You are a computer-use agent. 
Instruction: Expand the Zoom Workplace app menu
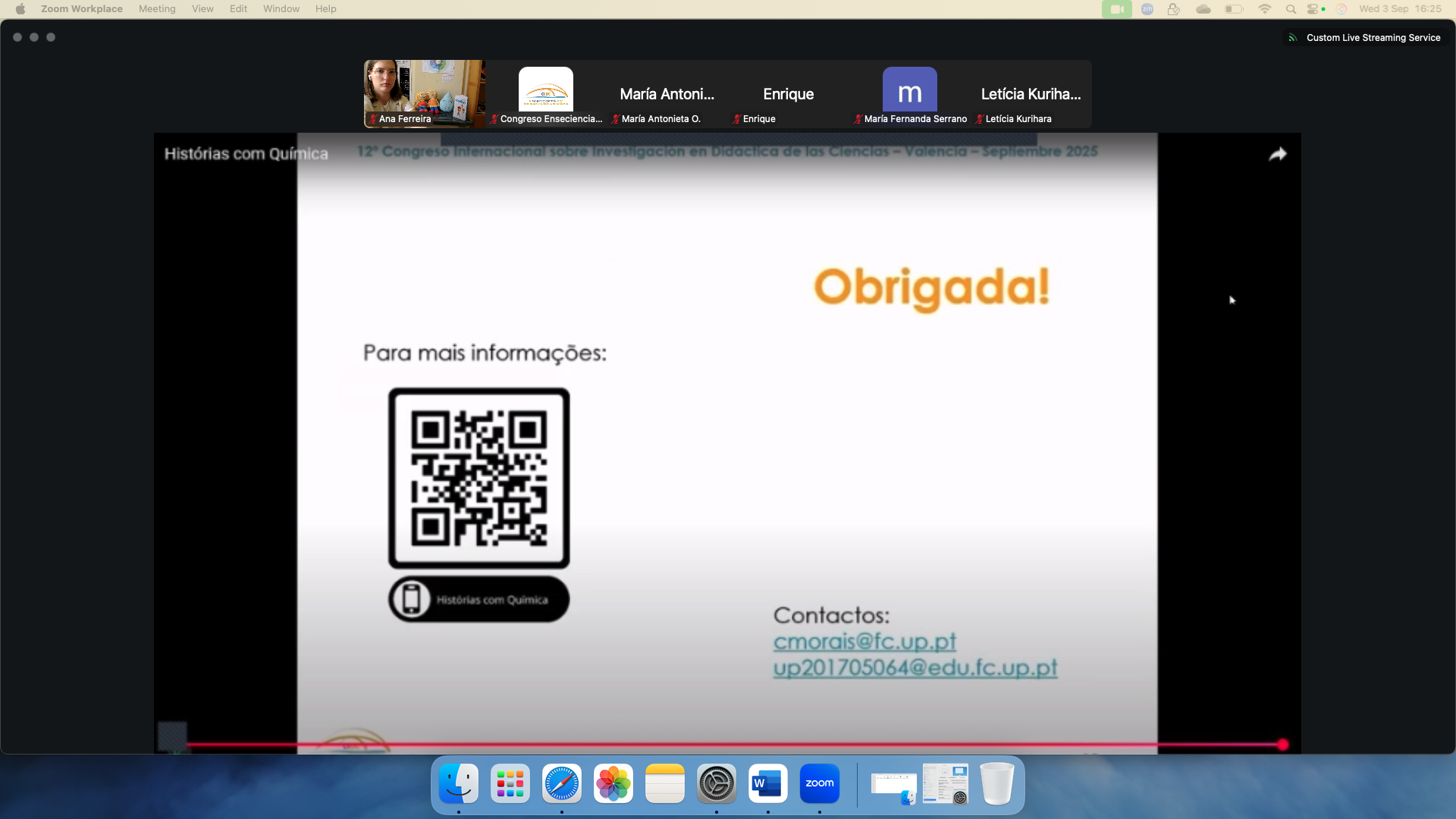[82, 9]
